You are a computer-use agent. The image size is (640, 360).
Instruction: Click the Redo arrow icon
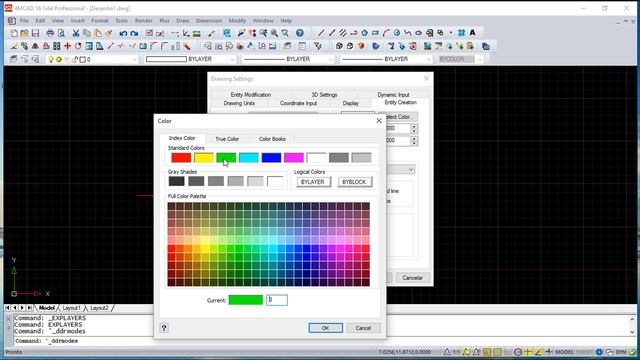(x=134, y=33)
